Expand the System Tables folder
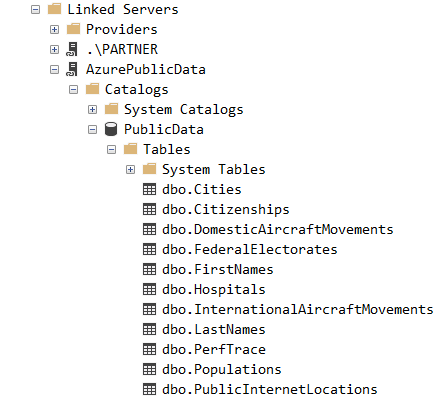 (130, 170)
